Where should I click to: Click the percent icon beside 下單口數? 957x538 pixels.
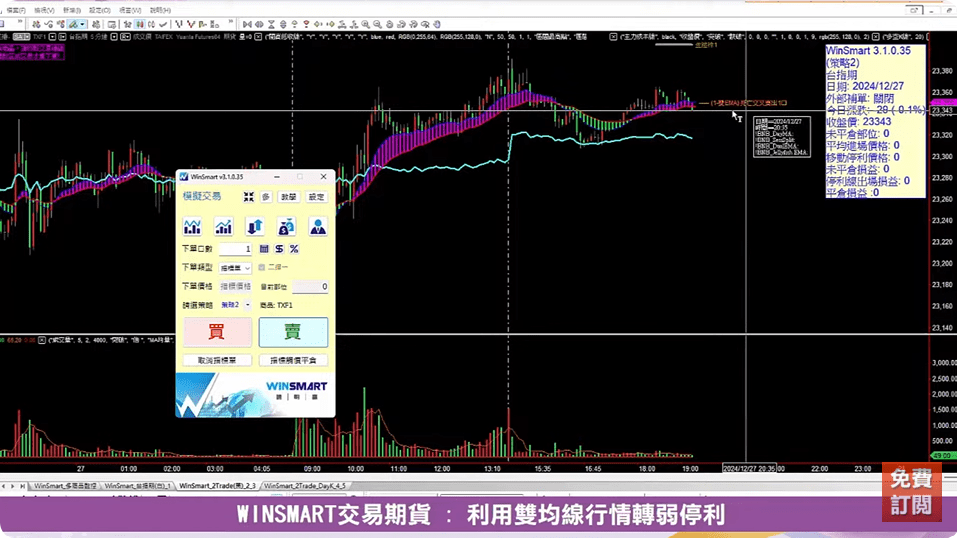coord(294,249)
